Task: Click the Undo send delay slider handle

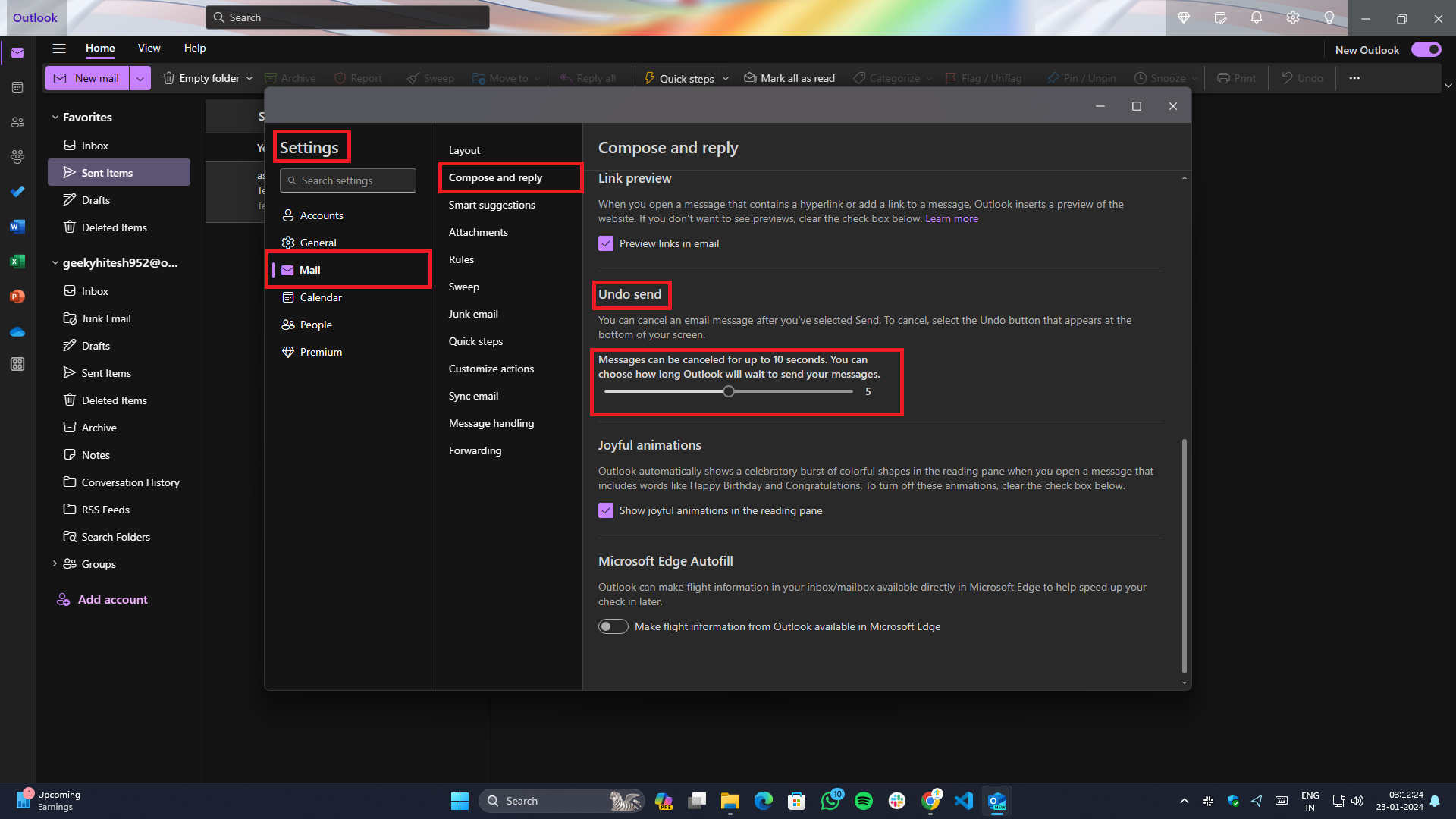Action: coord(729,392)
